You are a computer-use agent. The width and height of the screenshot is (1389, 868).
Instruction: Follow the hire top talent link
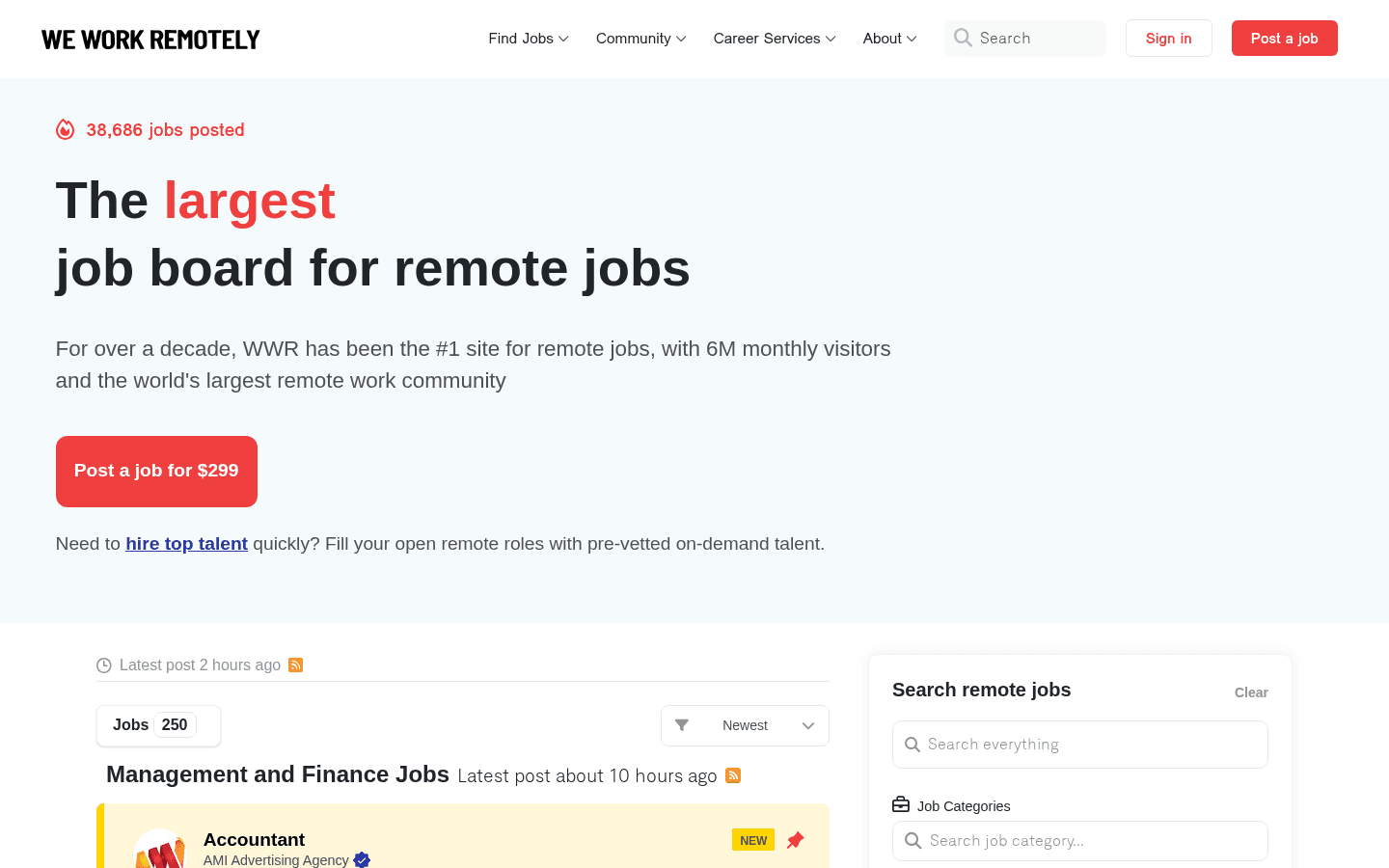[x=186, y=543]
